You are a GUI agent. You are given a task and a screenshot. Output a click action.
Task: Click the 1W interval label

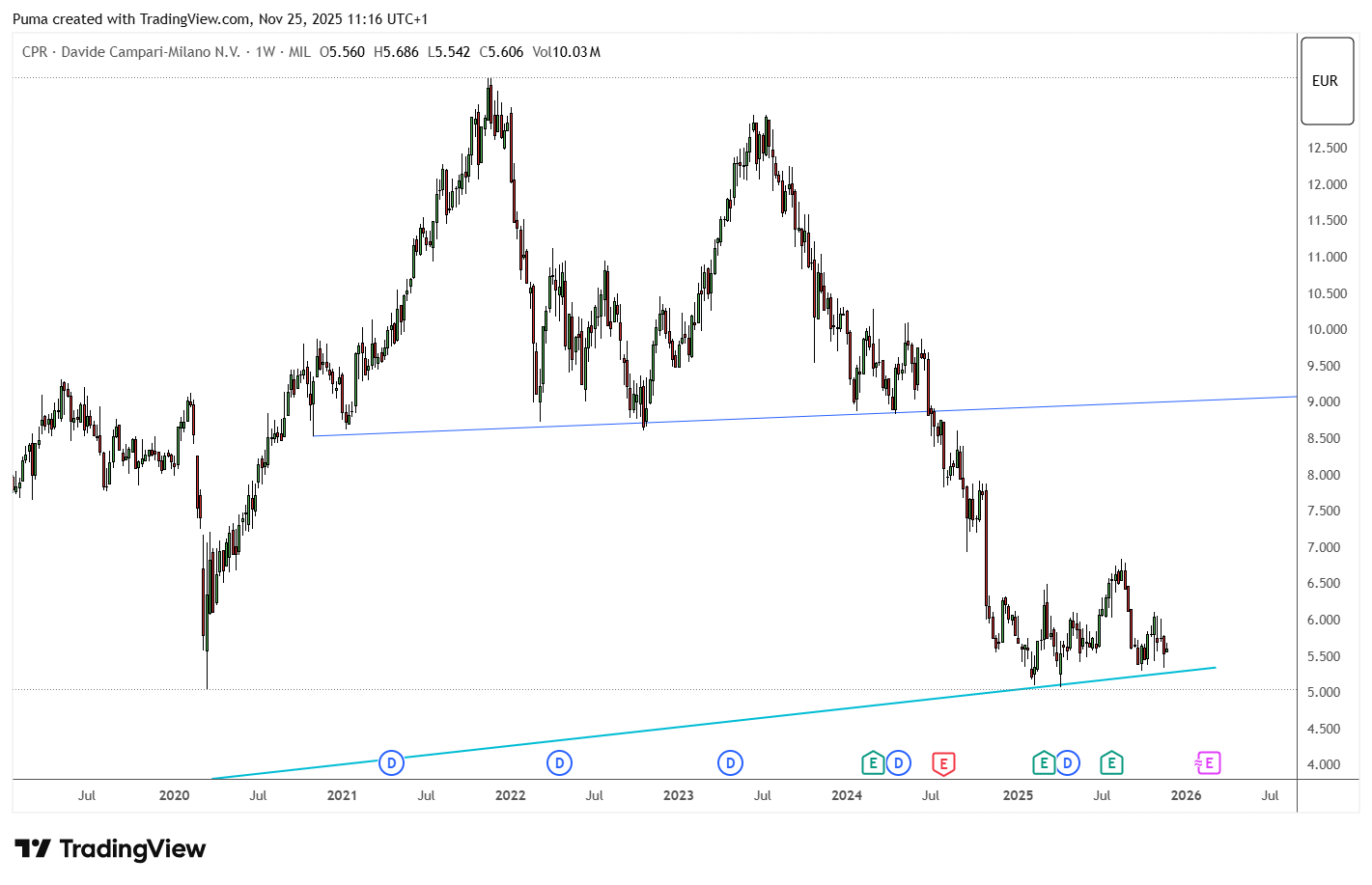pyautogui.click(x=266, y=52)
